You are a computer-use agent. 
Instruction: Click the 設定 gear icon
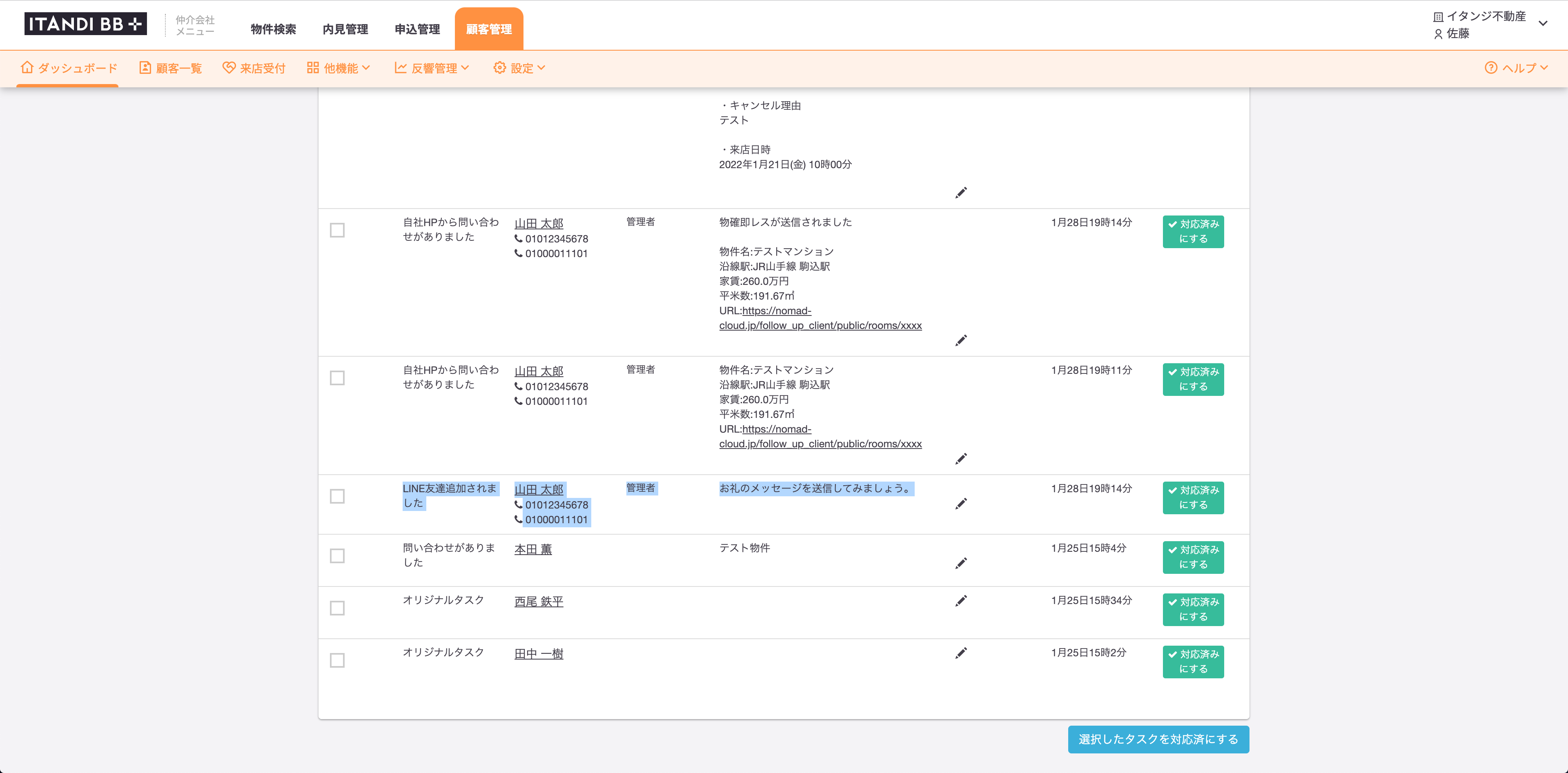pyautogui.click(x=500, y=67)
